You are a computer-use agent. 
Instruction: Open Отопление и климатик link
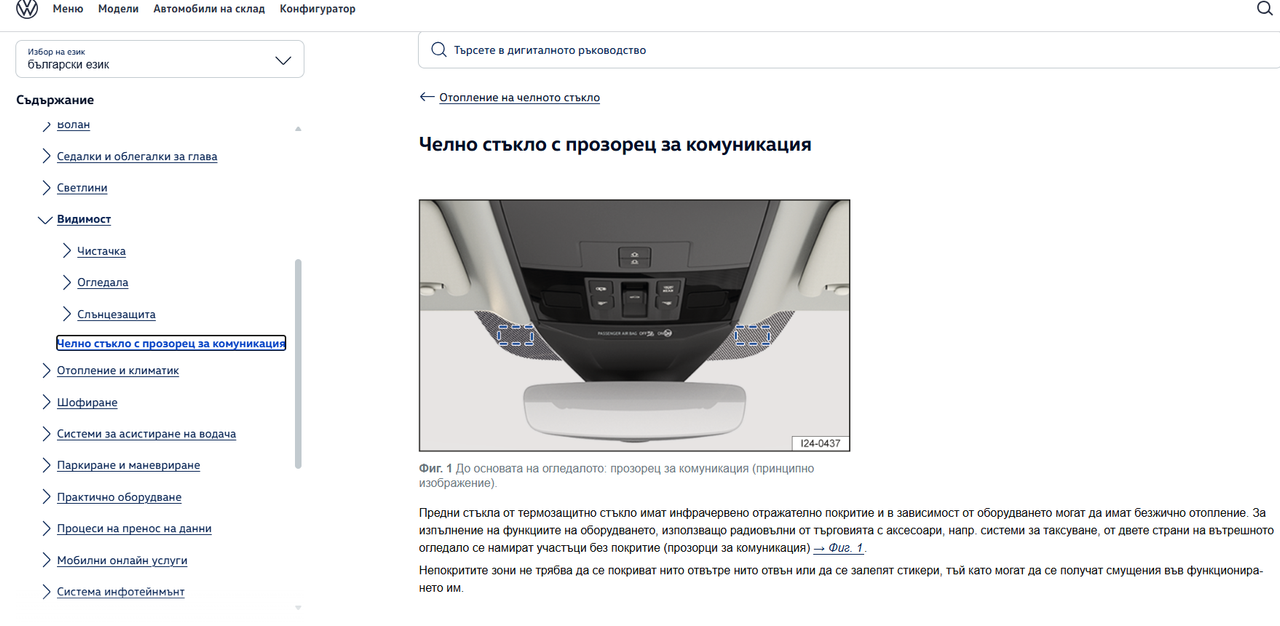click(x=118, y=370)
